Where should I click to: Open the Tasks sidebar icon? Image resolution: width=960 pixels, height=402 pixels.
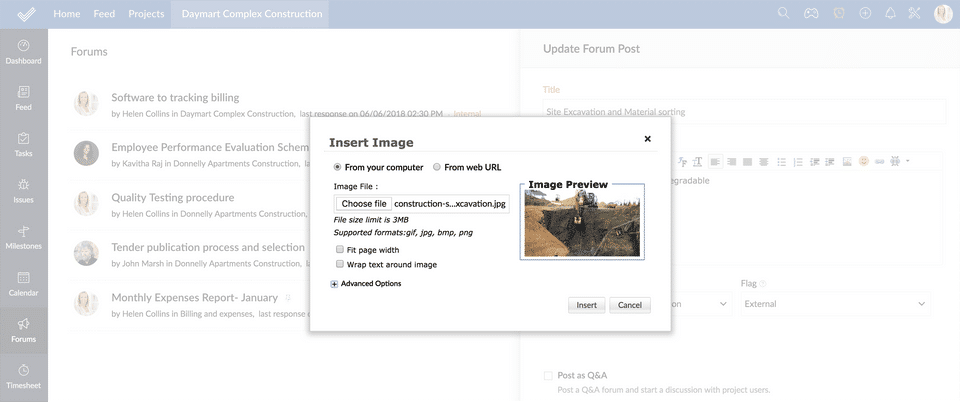(x=23, y=143)
